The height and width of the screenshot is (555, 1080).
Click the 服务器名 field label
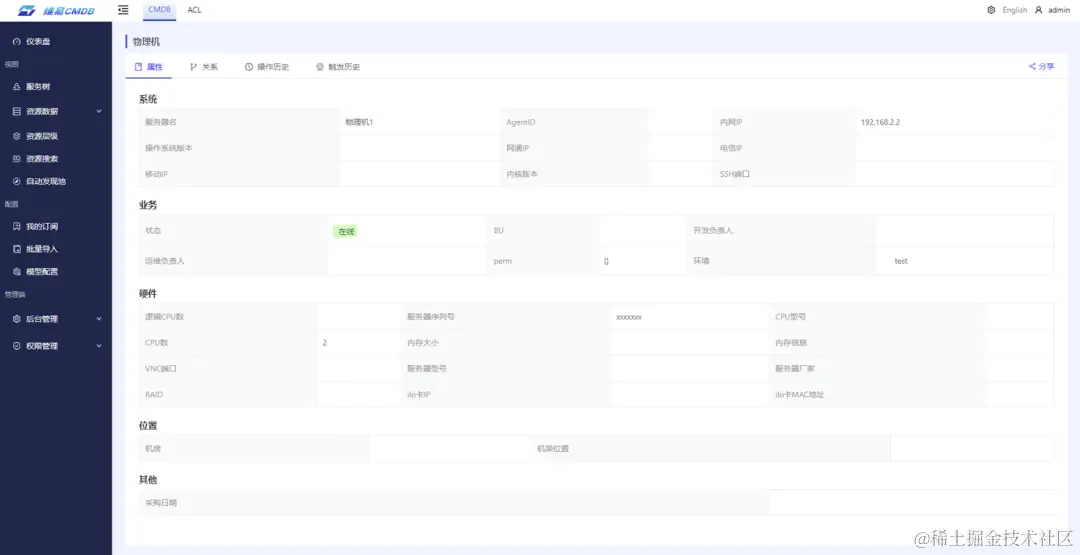point(160,123)
